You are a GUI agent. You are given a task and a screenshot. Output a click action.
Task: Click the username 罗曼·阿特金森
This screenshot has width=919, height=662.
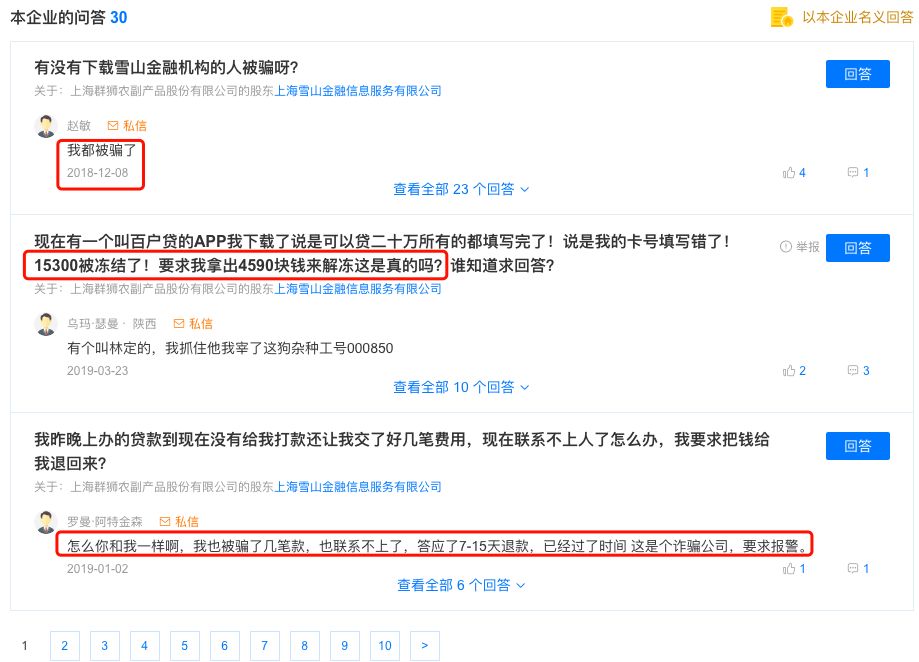pyautogui.click(x=104, y=522)
